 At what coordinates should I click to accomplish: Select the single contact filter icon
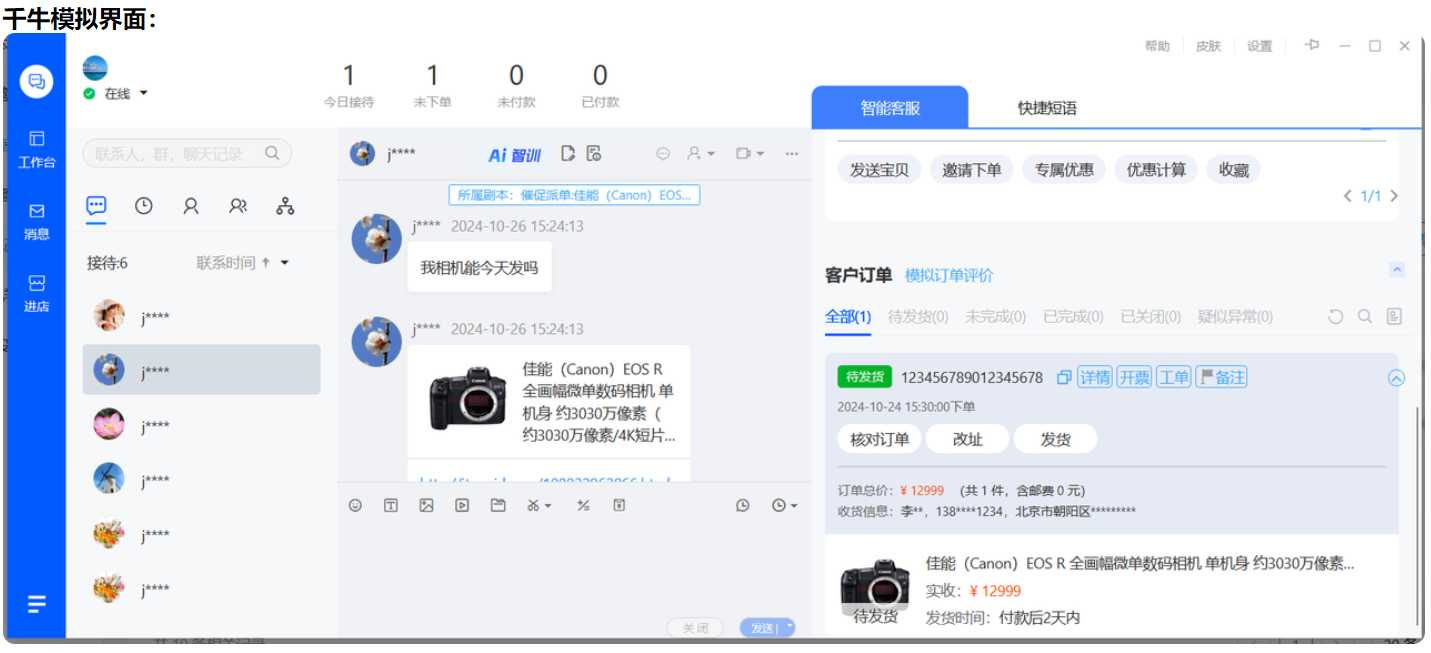click(191, 205)
